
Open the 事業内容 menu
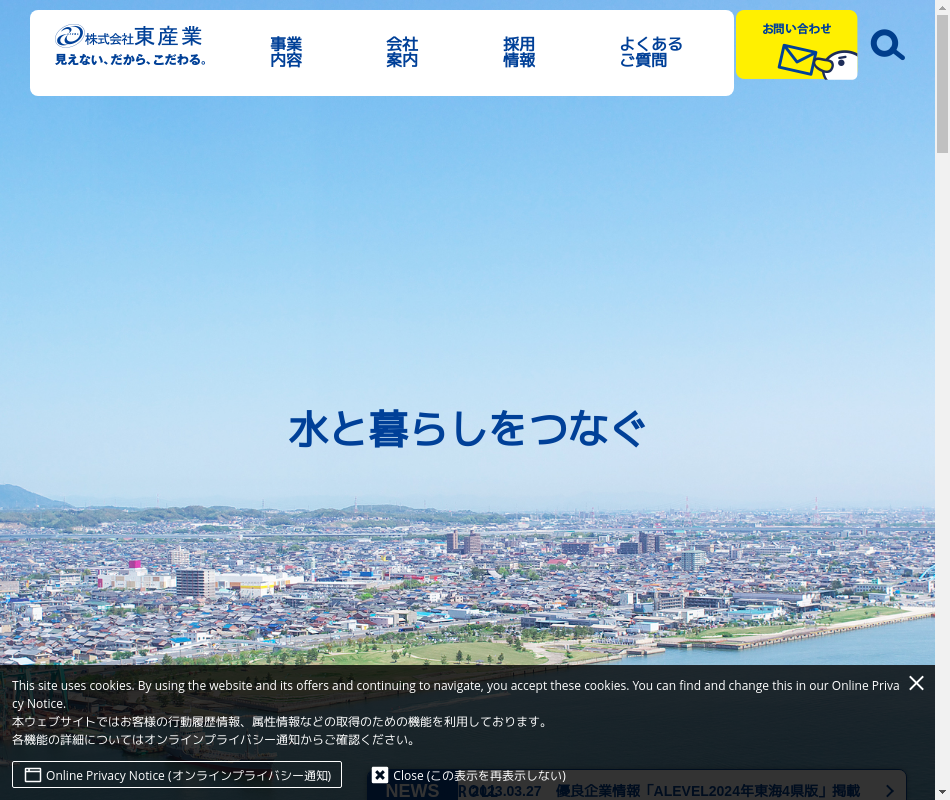(286, 52)
